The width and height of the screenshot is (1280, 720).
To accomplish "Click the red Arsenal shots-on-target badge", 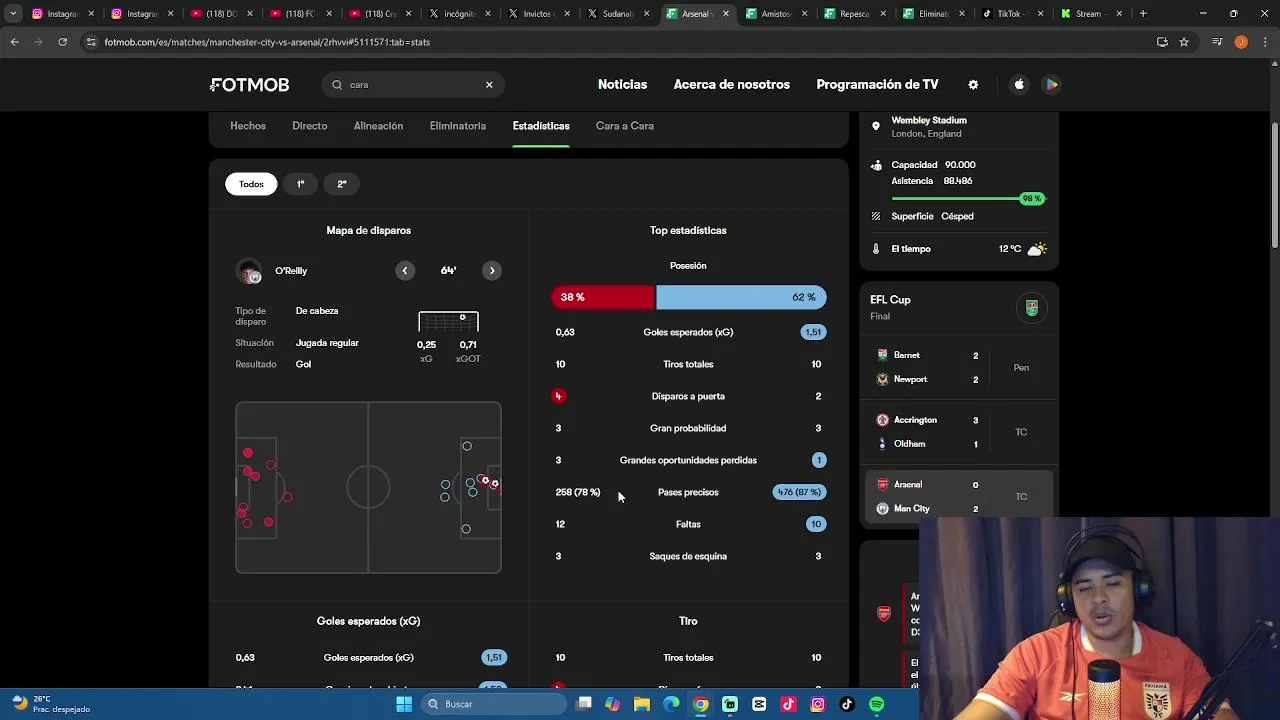I will pos(558,396).
